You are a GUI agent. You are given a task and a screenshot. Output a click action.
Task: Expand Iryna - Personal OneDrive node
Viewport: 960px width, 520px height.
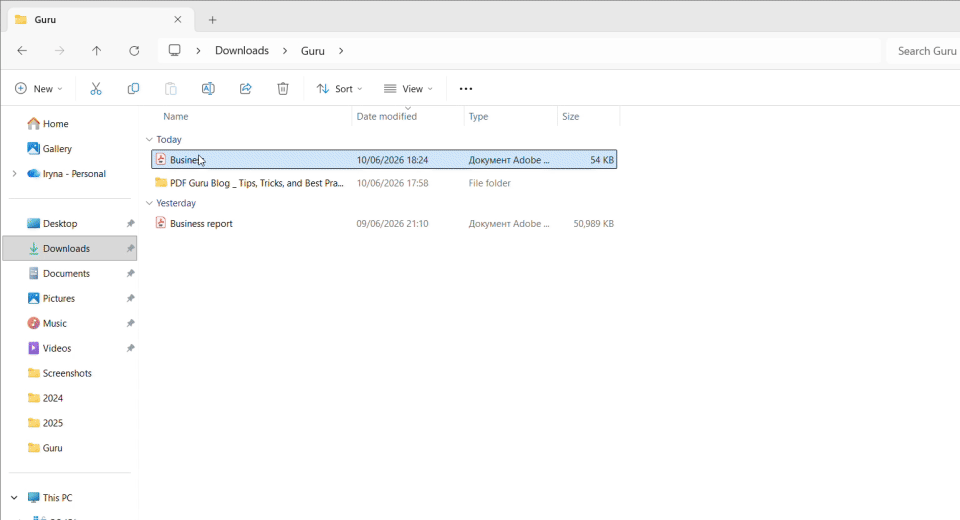click(14, 174)
